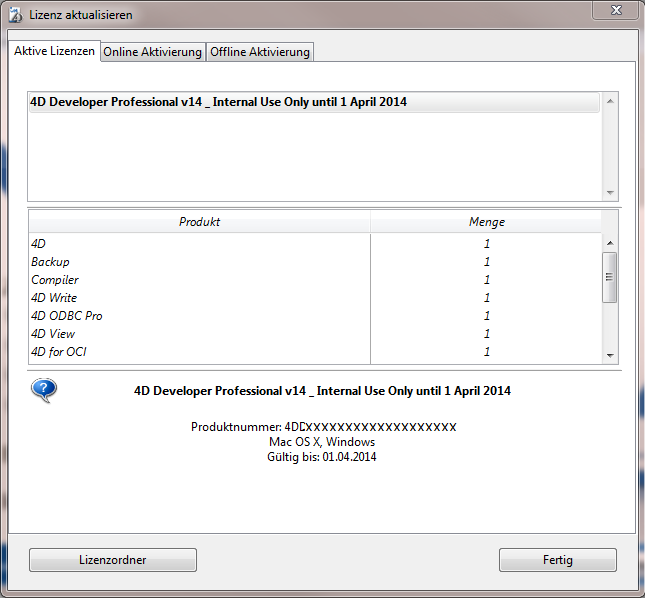Select the Backup product row

(315, 262)
